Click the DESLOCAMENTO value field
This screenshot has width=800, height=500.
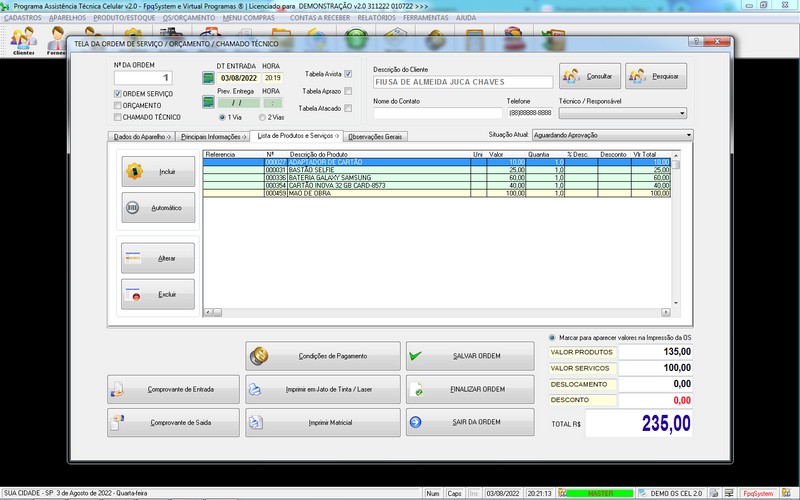tap(655, 384)
